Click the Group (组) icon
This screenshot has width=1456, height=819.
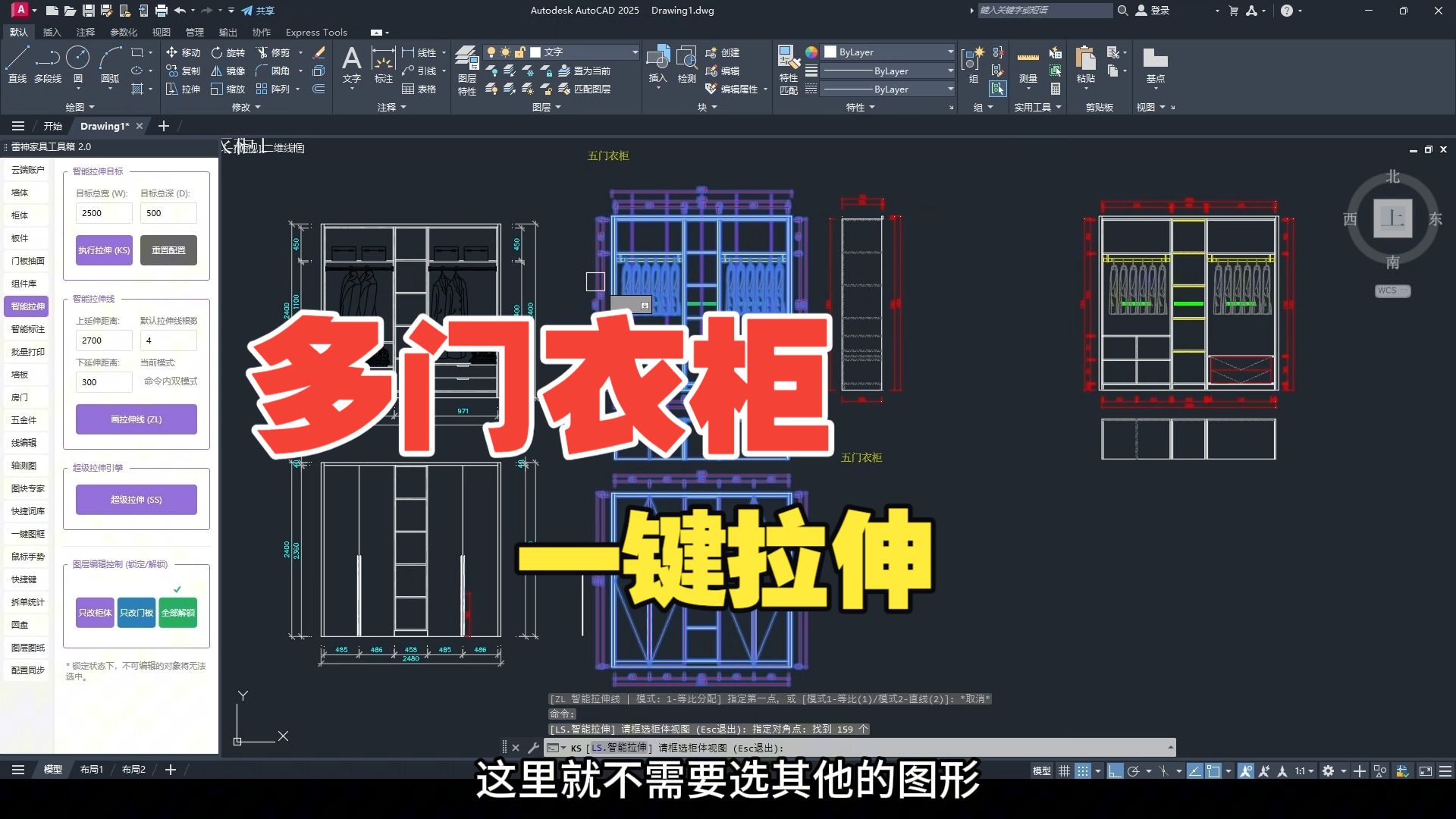tap(973, 65)
